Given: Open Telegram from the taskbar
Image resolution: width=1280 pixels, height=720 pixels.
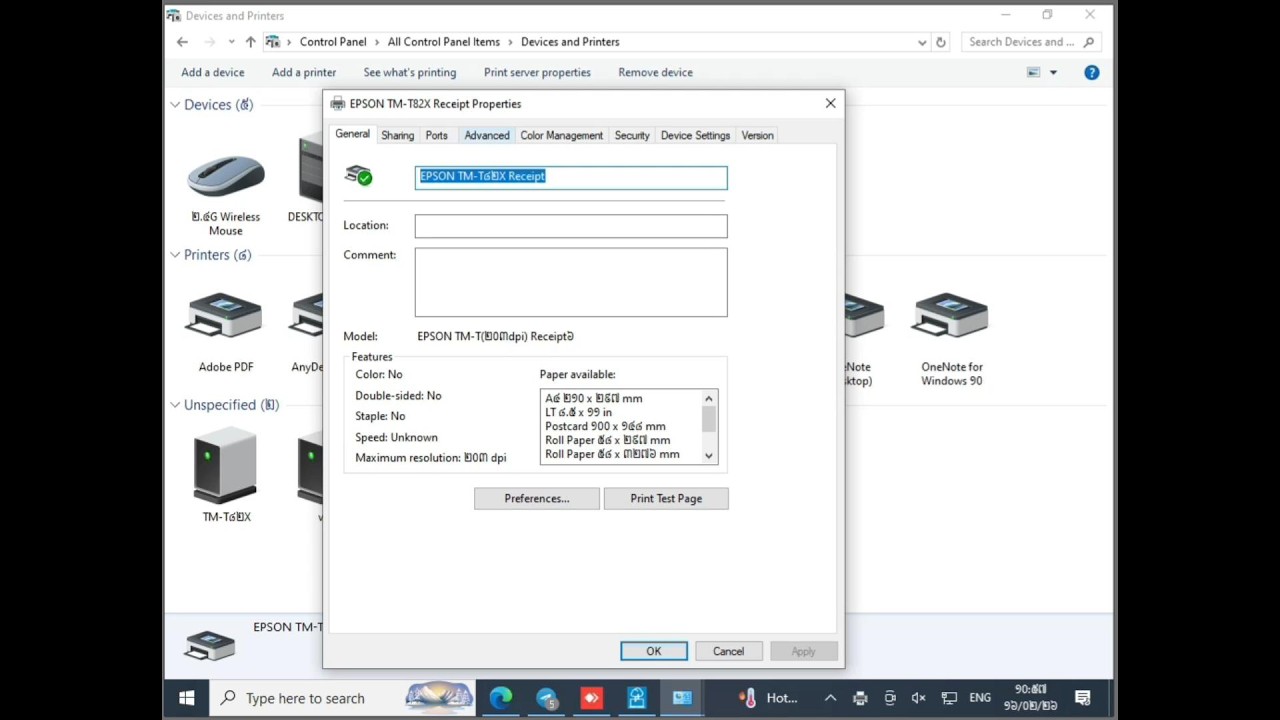Looking at the screenshot, I should point(547,698).
